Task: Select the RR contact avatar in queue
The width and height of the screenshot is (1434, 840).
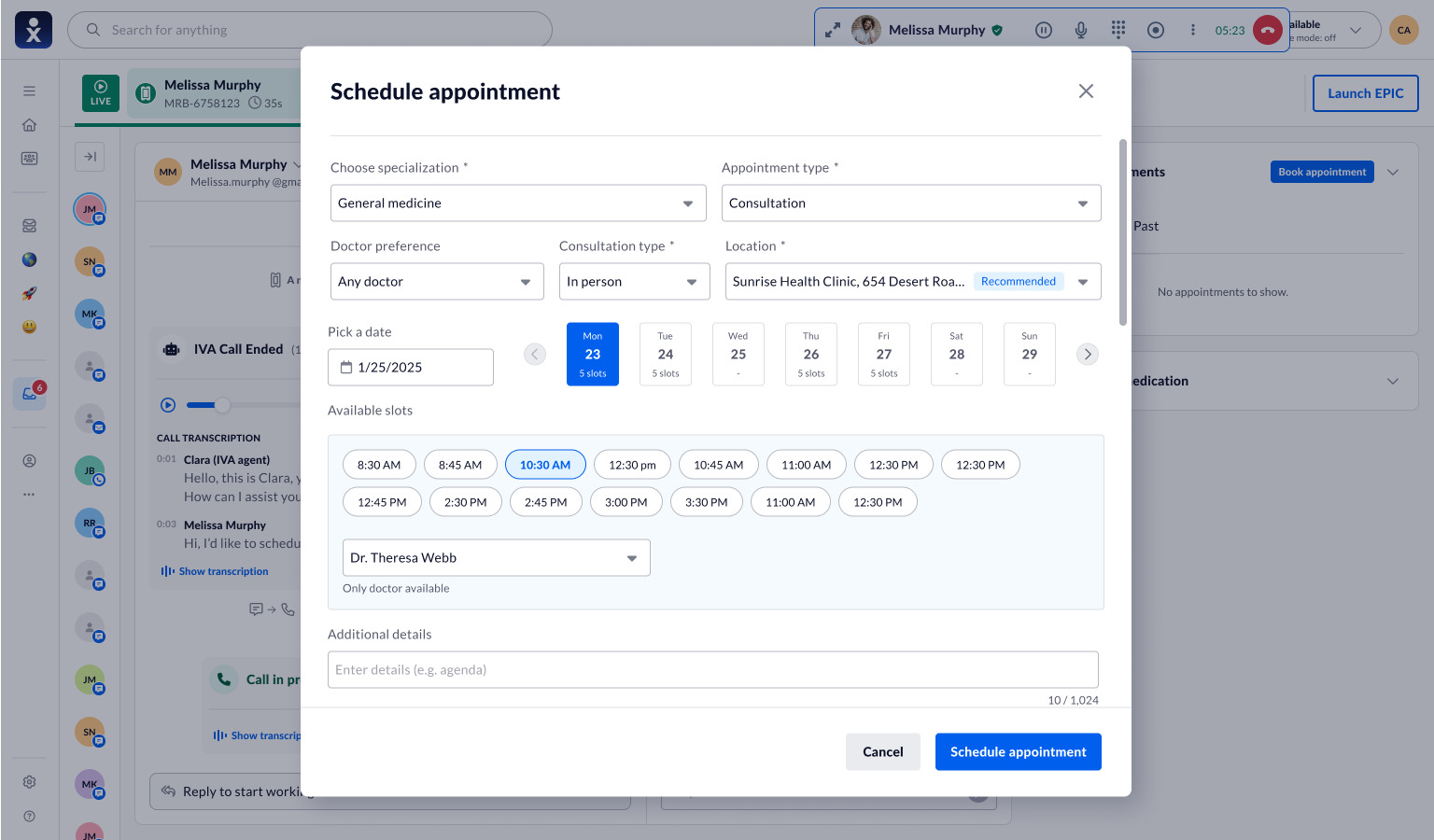Action: click(90, 523)
